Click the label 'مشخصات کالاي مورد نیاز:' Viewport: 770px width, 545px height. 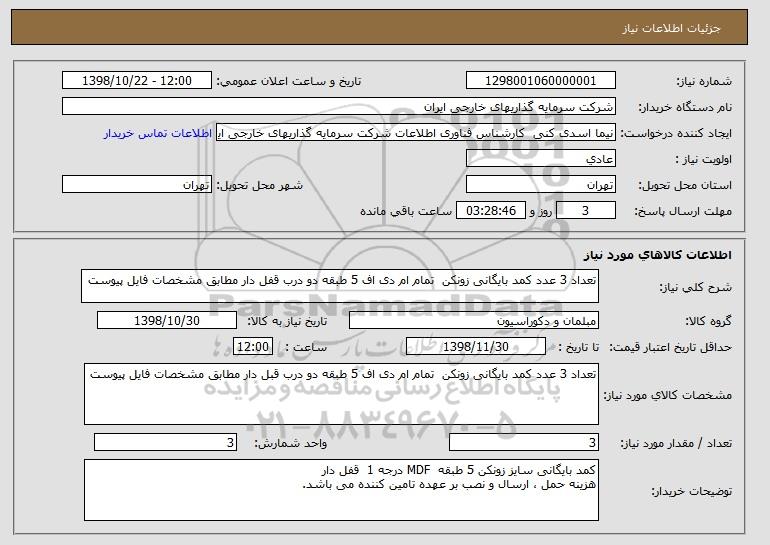pos(667,395)
